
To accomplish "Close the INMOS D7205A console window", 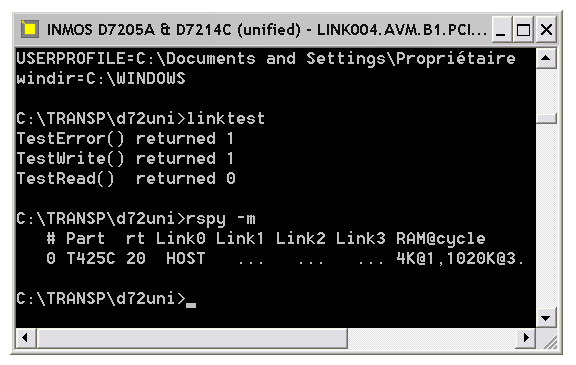I will tap(547, 30).
